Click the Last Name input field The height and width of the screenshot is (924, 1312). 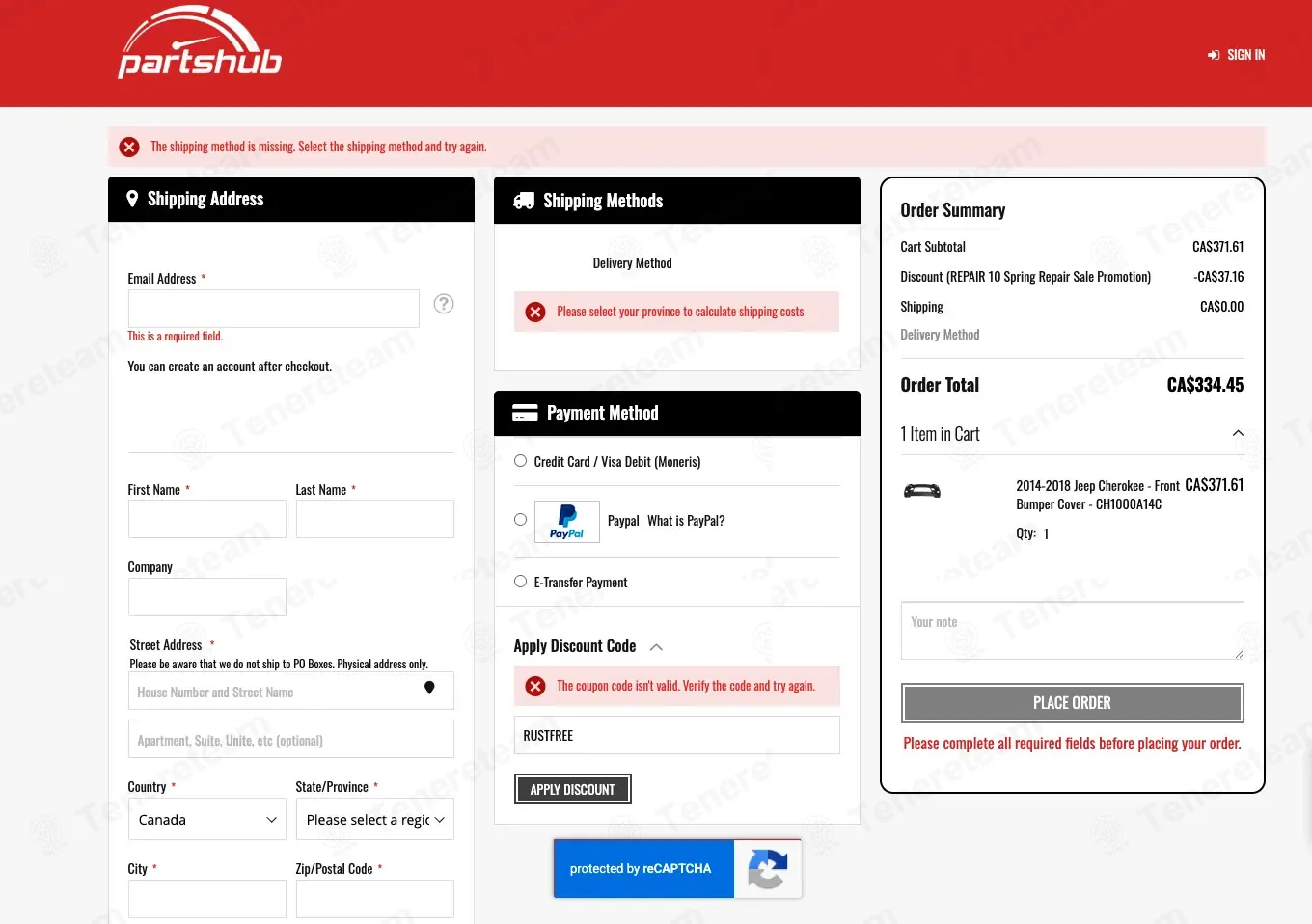(x=374, y=519)
